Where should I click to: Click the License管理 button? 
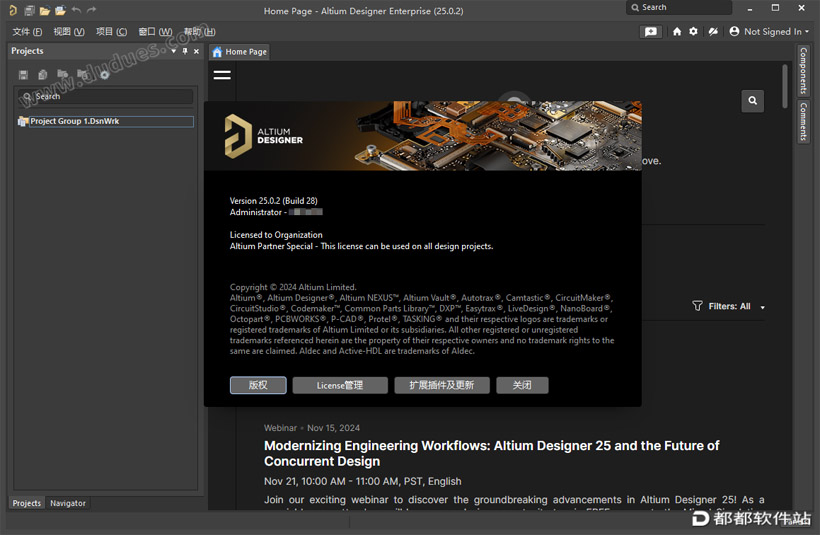tap(340, 385)
